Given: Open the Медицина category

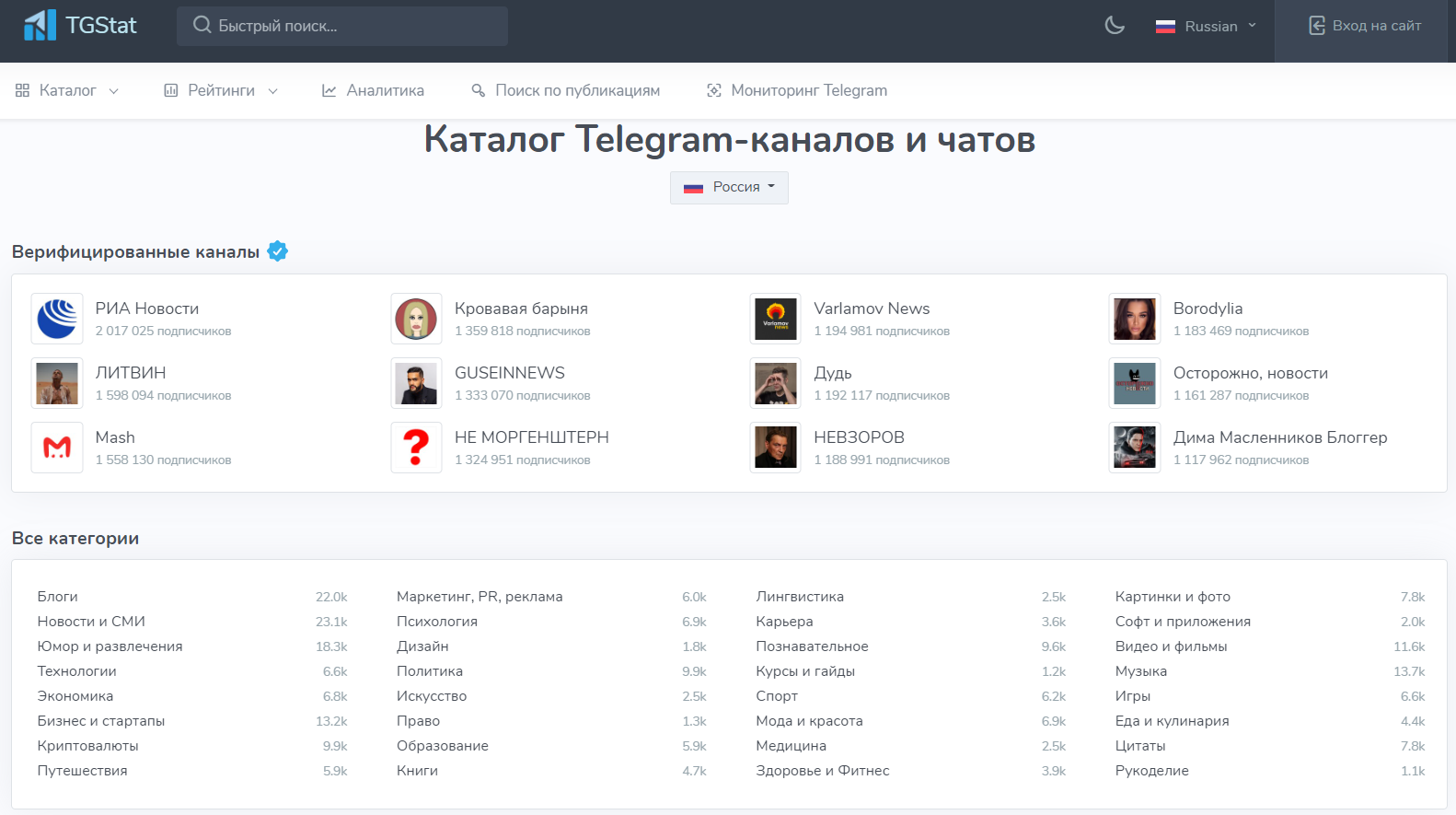Looking at the screenshot, I should tap(791, 746).
